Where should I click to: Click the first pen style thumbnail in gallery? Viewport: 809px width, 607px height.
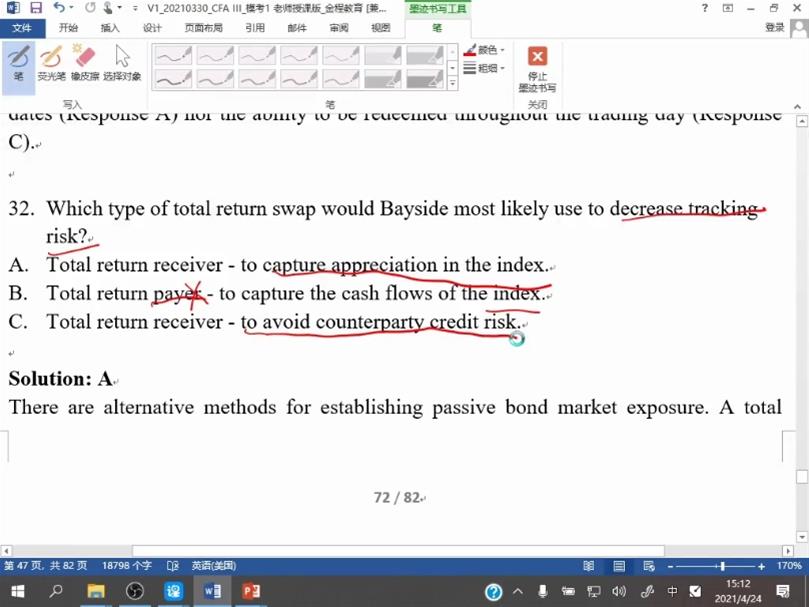click(x=173, y=55)
